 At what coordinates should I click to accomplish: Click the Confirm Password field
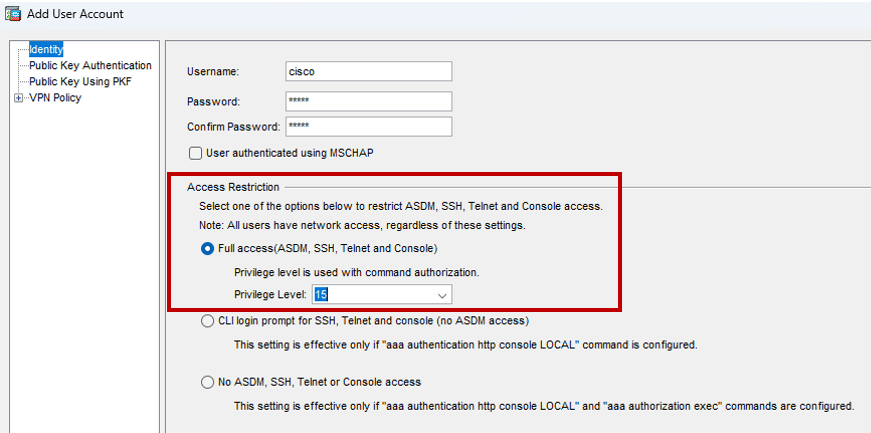tap(368, 126)
